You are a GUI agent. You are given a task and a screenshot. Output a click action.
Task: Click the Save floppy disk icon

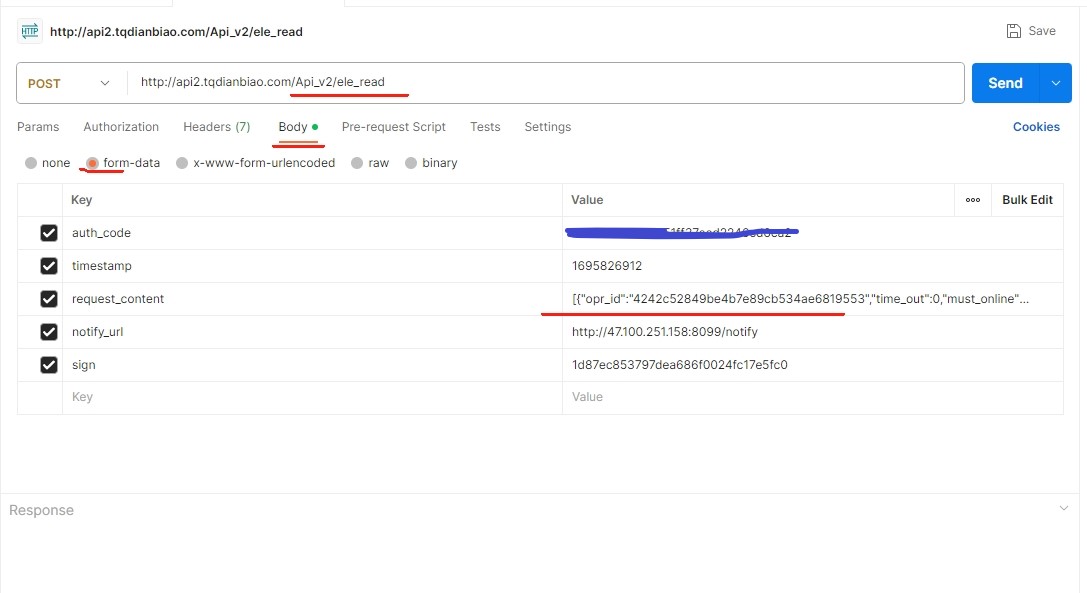click(x=1014, y=31)
